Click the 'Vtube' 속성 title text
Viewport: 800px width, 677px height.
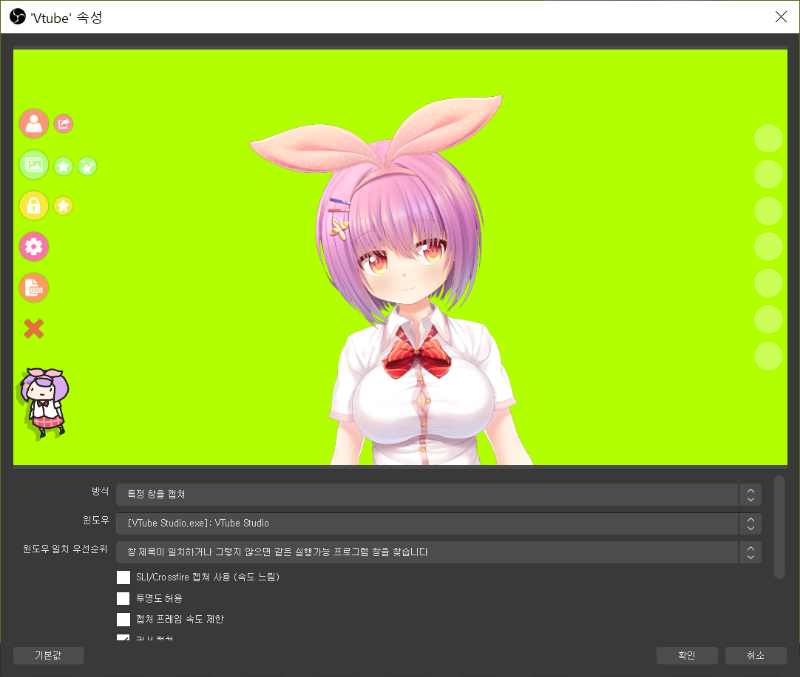tap(66, 18)
